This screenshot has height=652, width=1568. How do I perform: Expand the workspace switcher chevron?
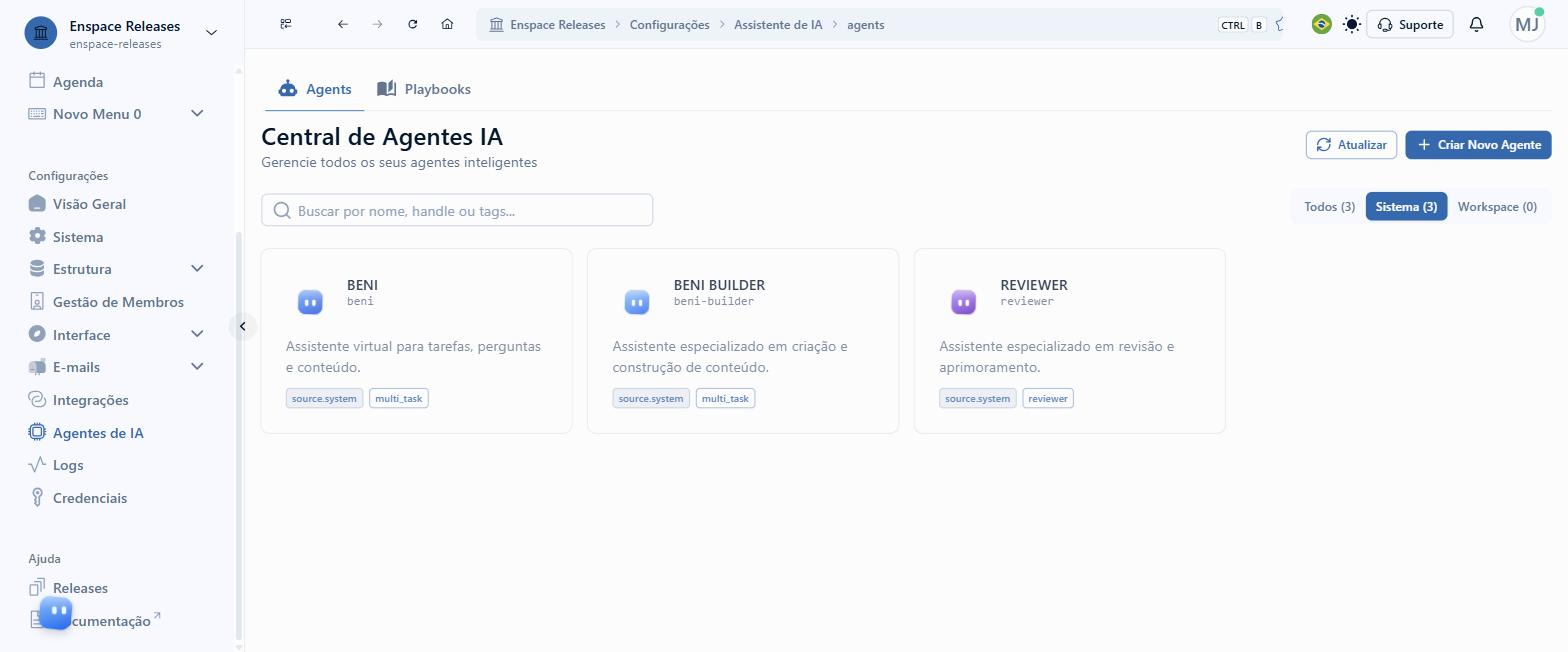211,32
